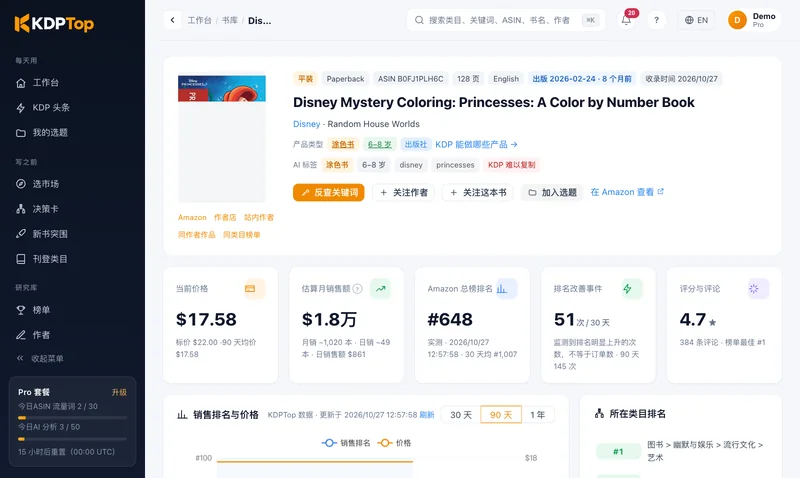Click 工作台 breadcrumb link
Image resolution: width=800 pixels, height=478 pixels.
199,20
